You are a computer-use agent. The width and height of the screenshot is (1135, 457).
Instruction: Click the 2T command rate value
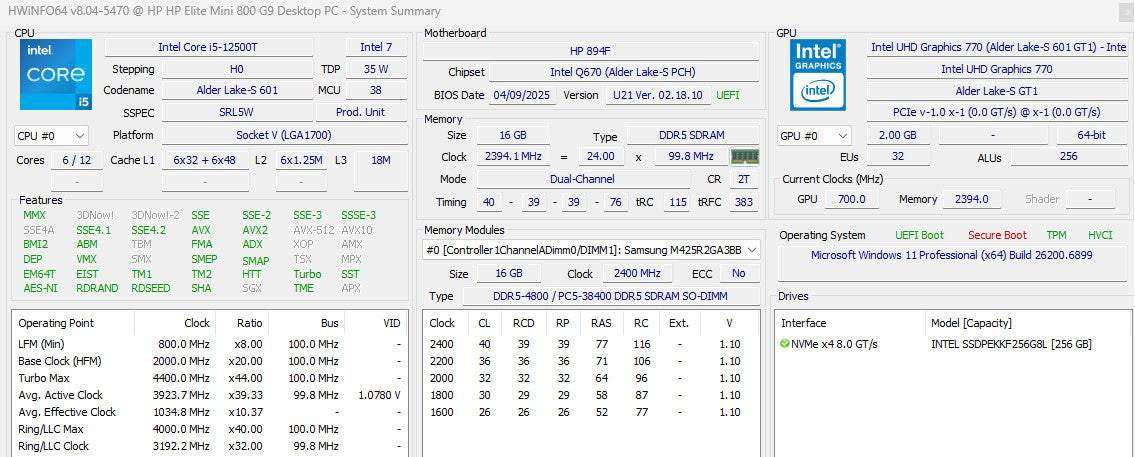point(744,179)
